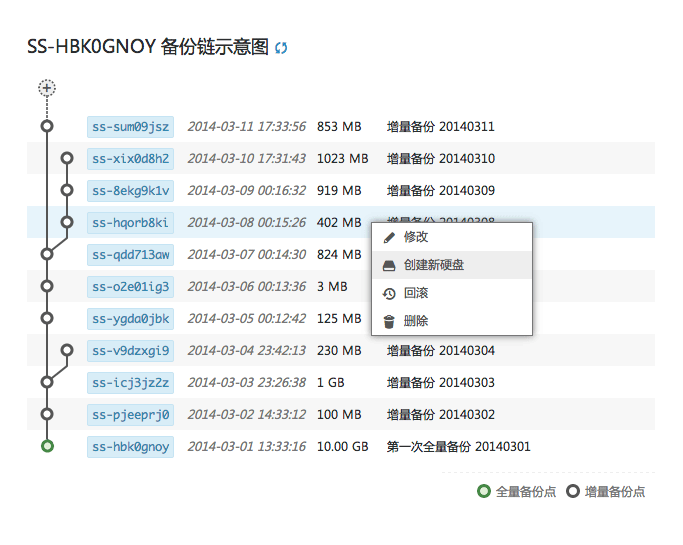
Task: Choose 删除 in the context menu
Action: coord(416,322)
